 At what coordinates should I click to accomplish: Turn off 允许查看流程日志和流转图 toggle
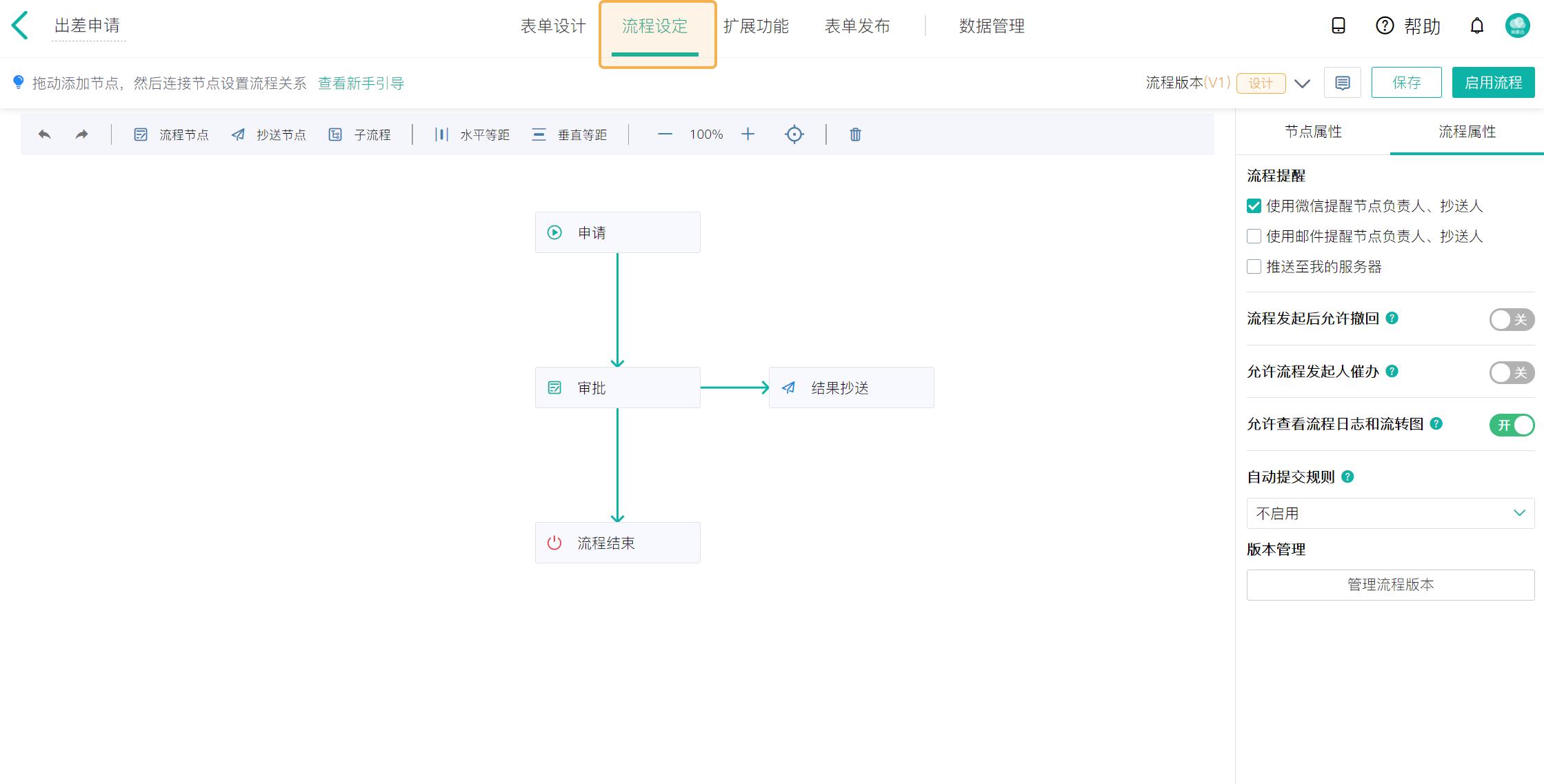(1512, 425)
